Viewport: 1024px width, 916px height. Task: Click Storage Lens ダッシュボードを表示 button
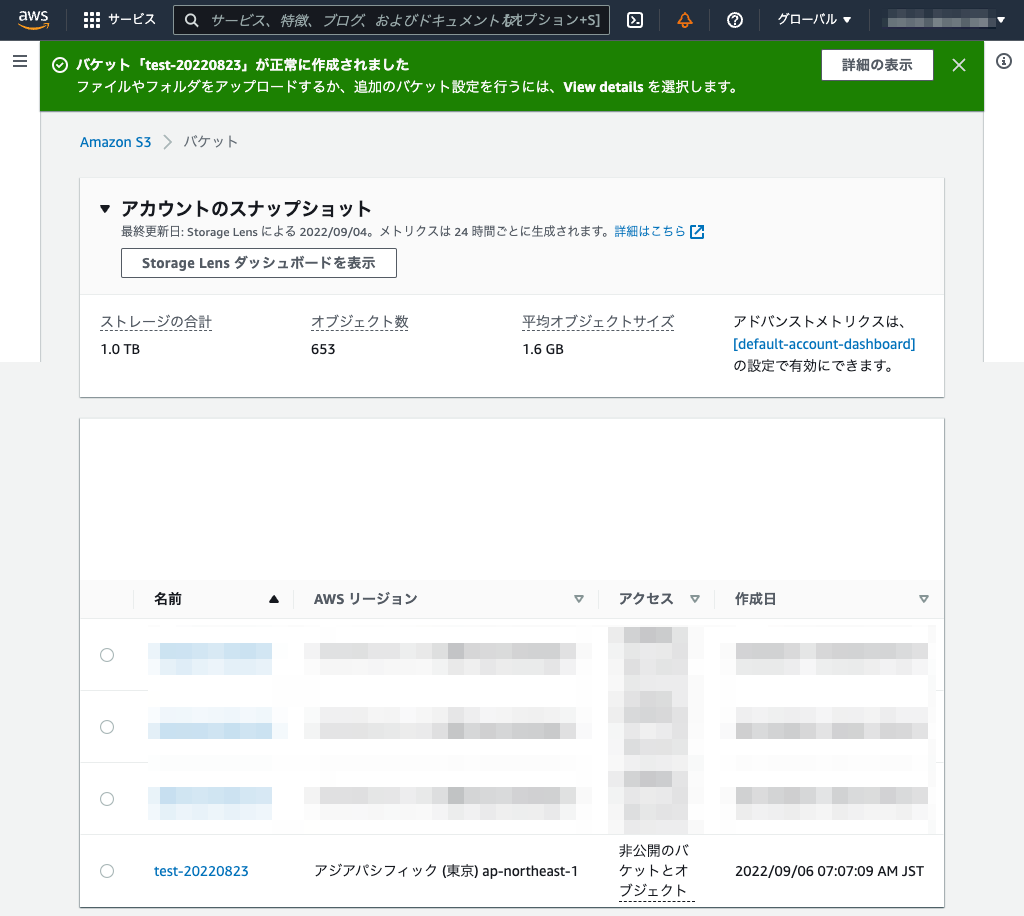pos(259,263)
